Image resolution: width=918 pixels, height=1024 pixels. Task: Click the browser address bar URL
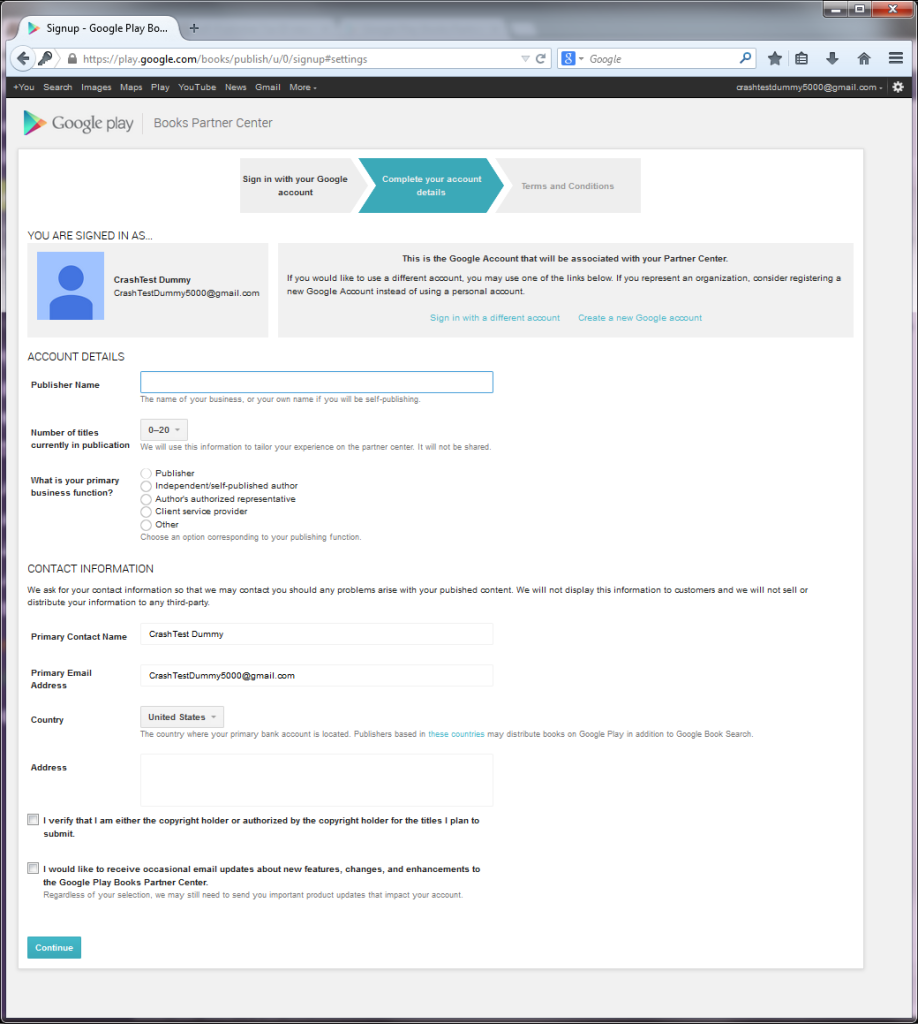point(225,59)
